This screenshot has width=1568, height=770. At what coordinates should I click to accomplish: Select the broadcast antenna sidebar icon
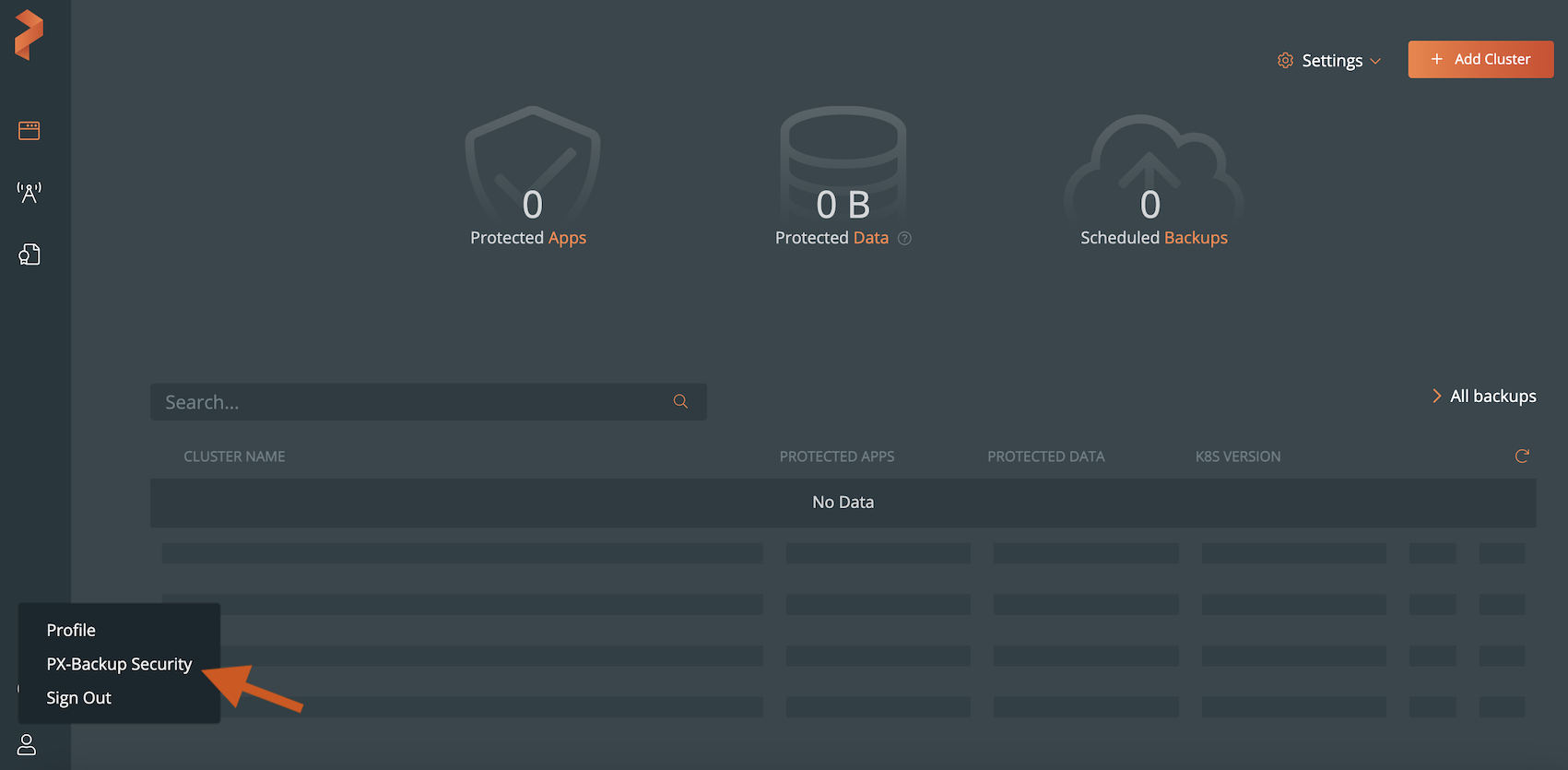coord(29,192)
